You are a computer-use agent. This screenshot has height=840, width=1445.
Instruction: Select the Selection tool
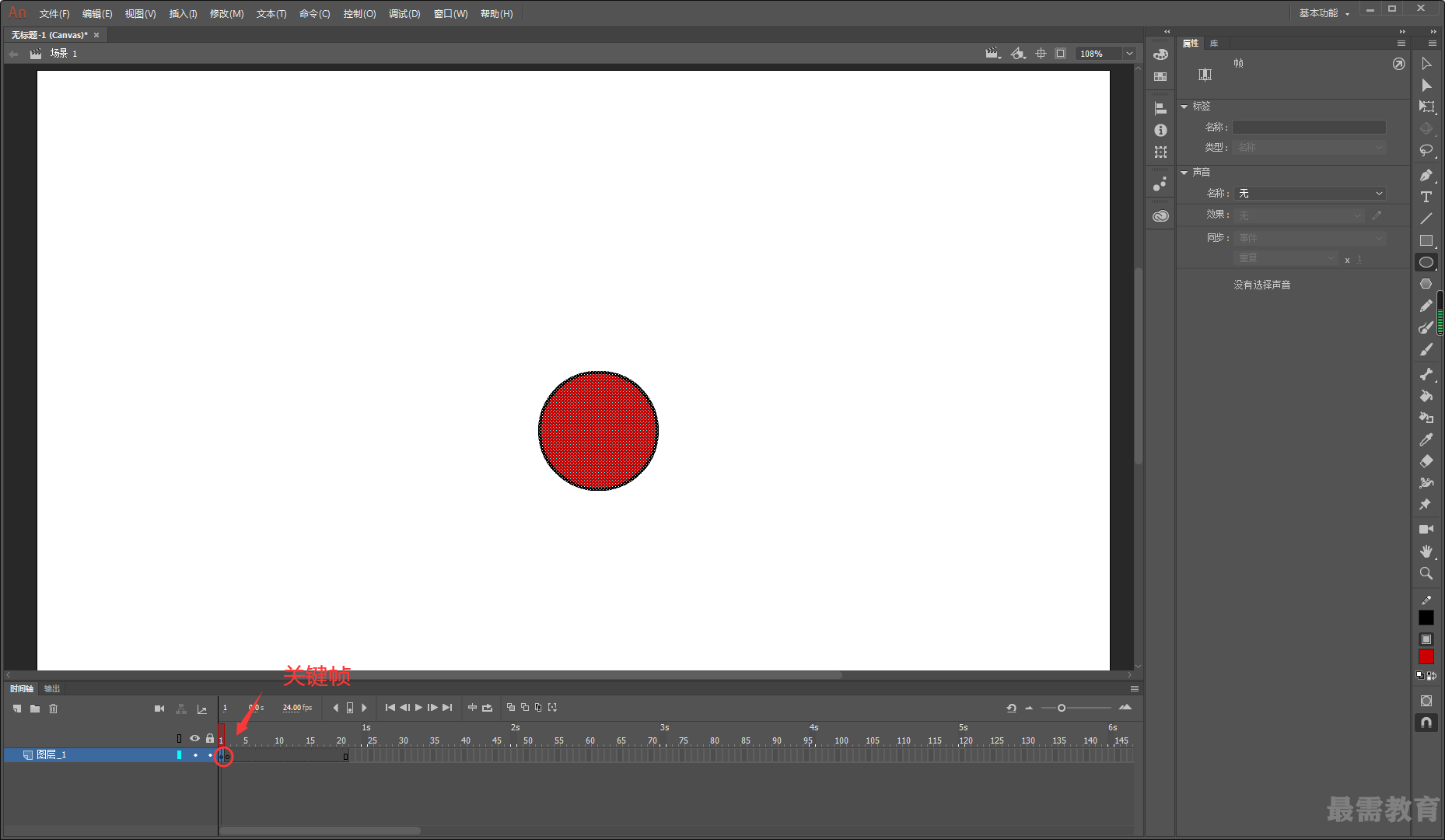1426,64
